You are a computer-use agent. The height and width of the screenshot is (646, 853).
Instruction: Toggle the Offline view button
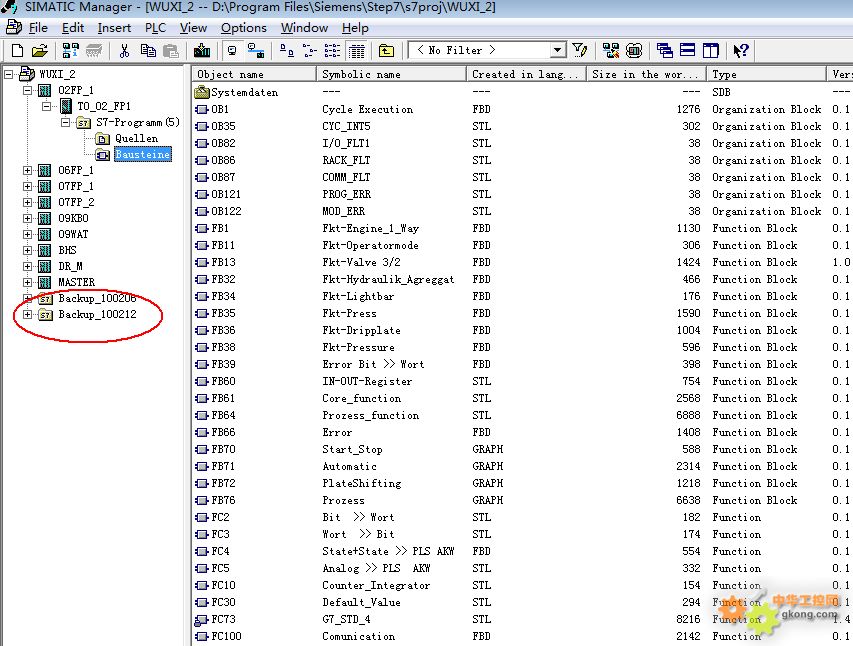(232, 51)
